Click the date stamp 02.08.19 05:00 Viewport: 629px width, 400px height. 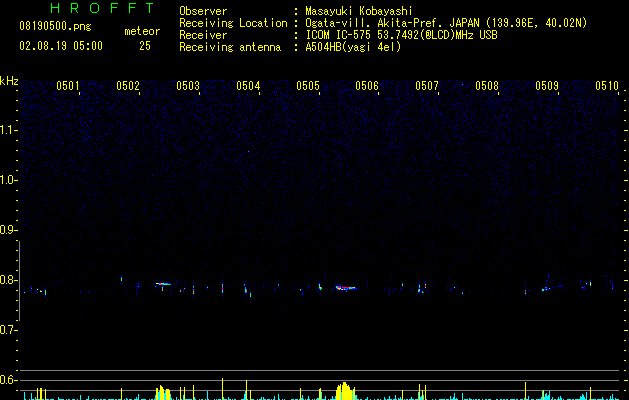[61, 46]
